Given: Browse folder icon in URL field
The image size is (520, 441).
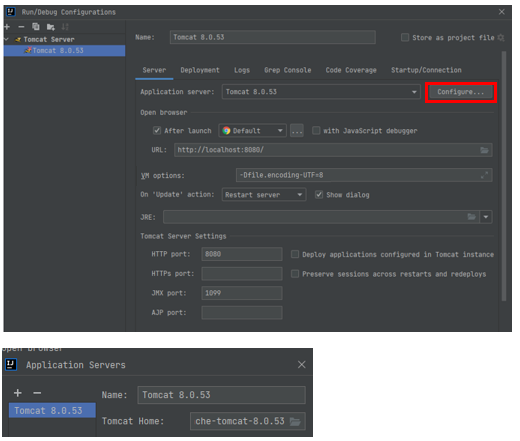Looking at the screenshot, I should click(484, 150).
